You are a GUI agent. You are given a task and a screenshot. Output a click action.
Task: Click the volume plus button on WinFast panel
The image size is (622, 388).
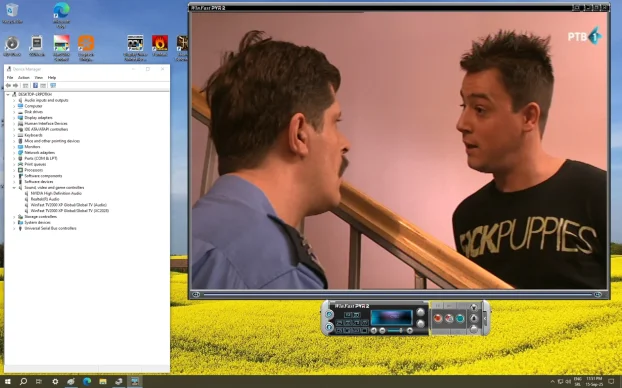pyautogui.click(x=409, y=330)
